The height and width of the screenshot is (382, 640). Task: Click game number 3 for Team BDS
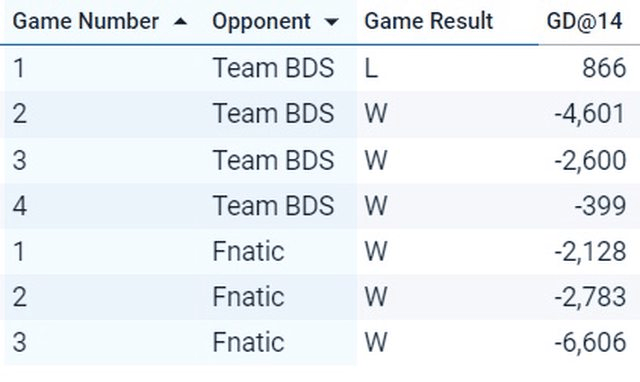pyautogui.click(x=20, y=160)
